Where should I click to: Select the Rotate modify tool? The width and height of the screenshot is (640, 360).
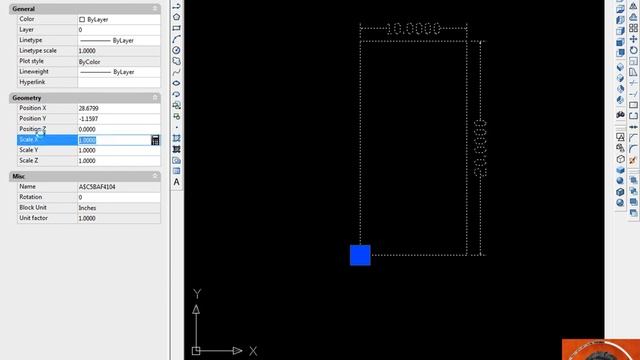pyautogui.click(x=633, y=50)
